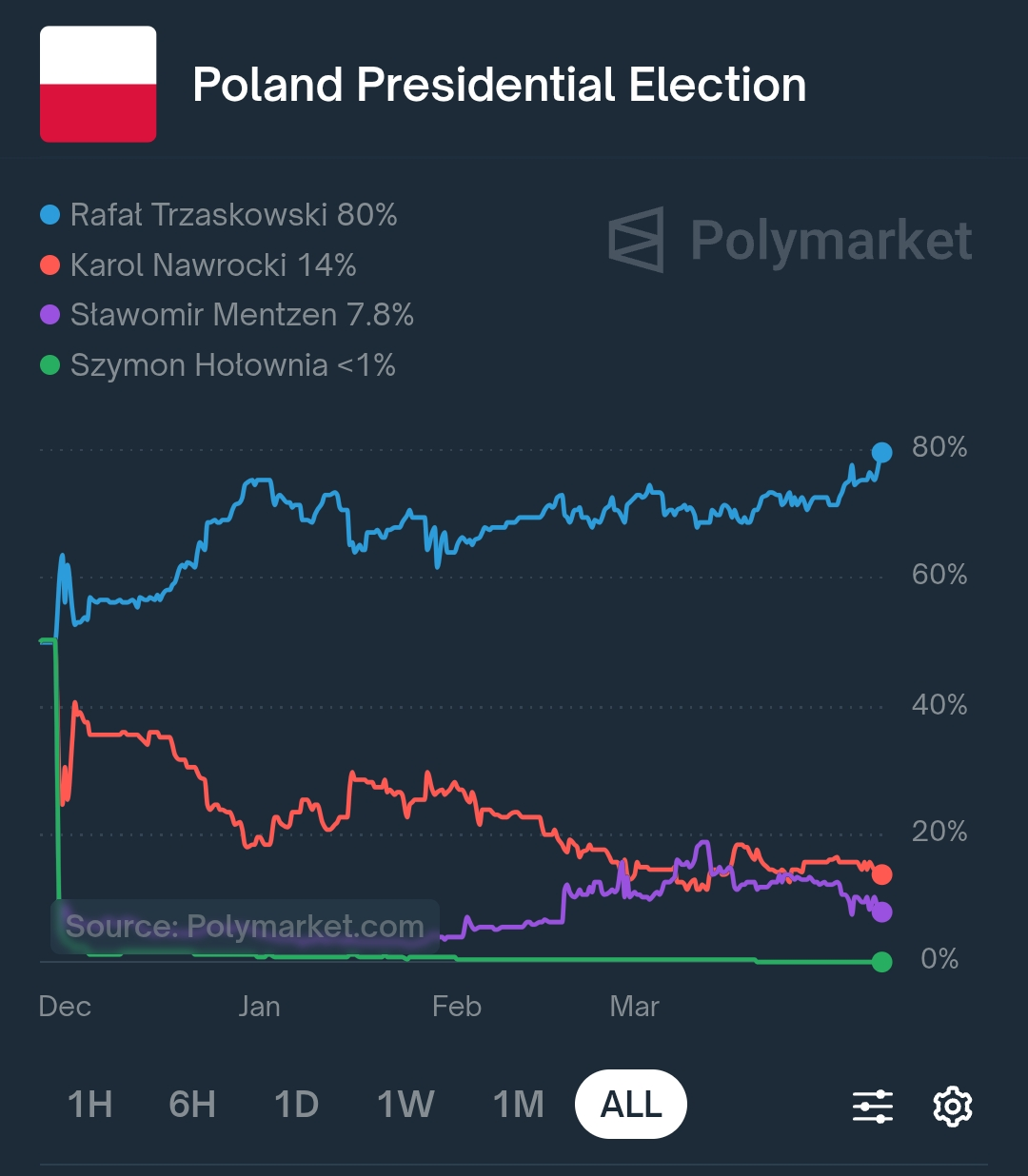Open the chart settings gear icon

[952, 1106]
